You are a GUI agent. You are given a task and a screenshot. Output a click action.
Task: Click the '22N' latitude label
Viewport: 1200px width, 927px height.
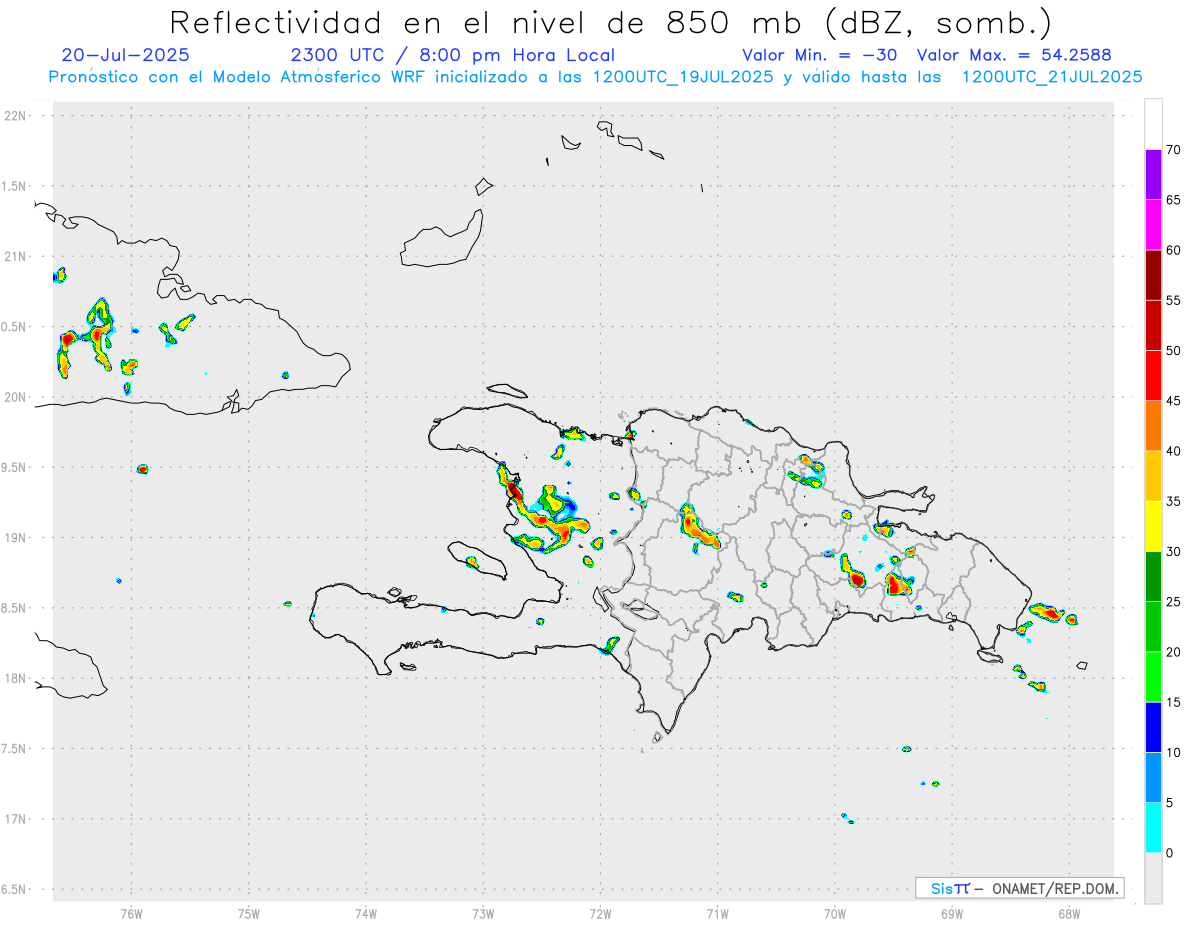coord(16,116)
